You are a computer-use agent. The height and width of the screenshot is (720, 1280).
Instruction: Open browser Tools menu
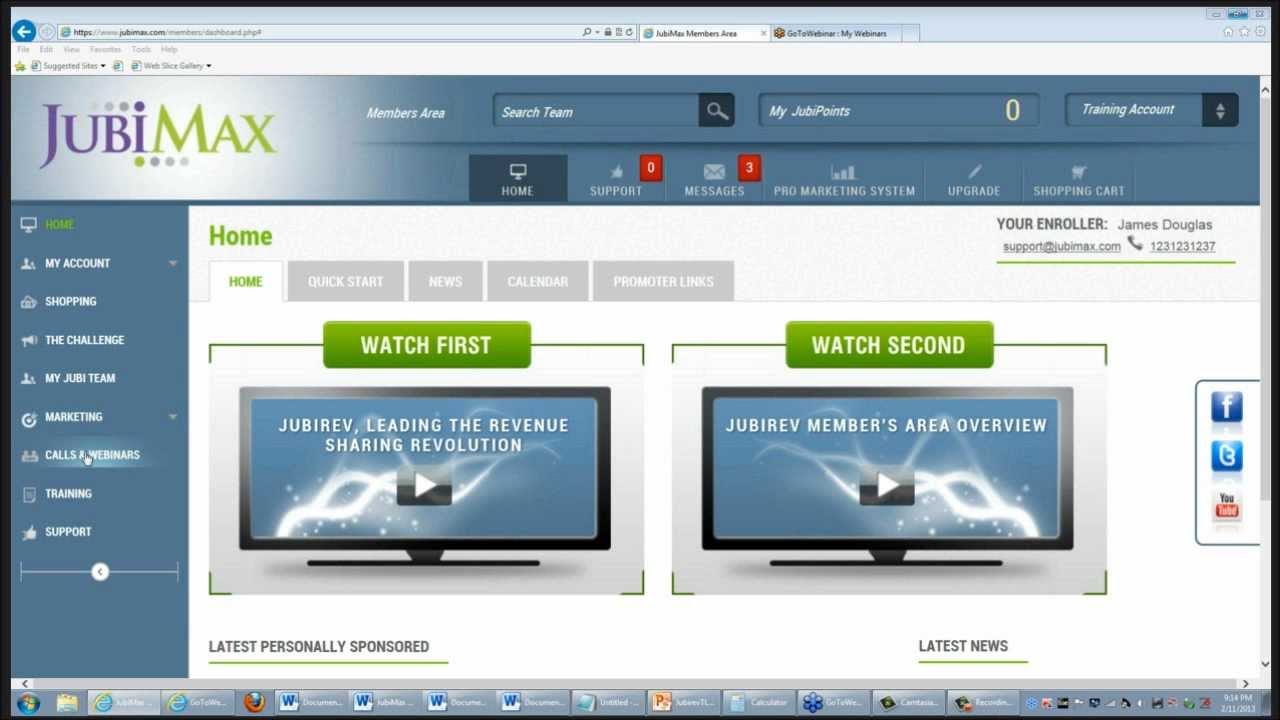point(141,49)
